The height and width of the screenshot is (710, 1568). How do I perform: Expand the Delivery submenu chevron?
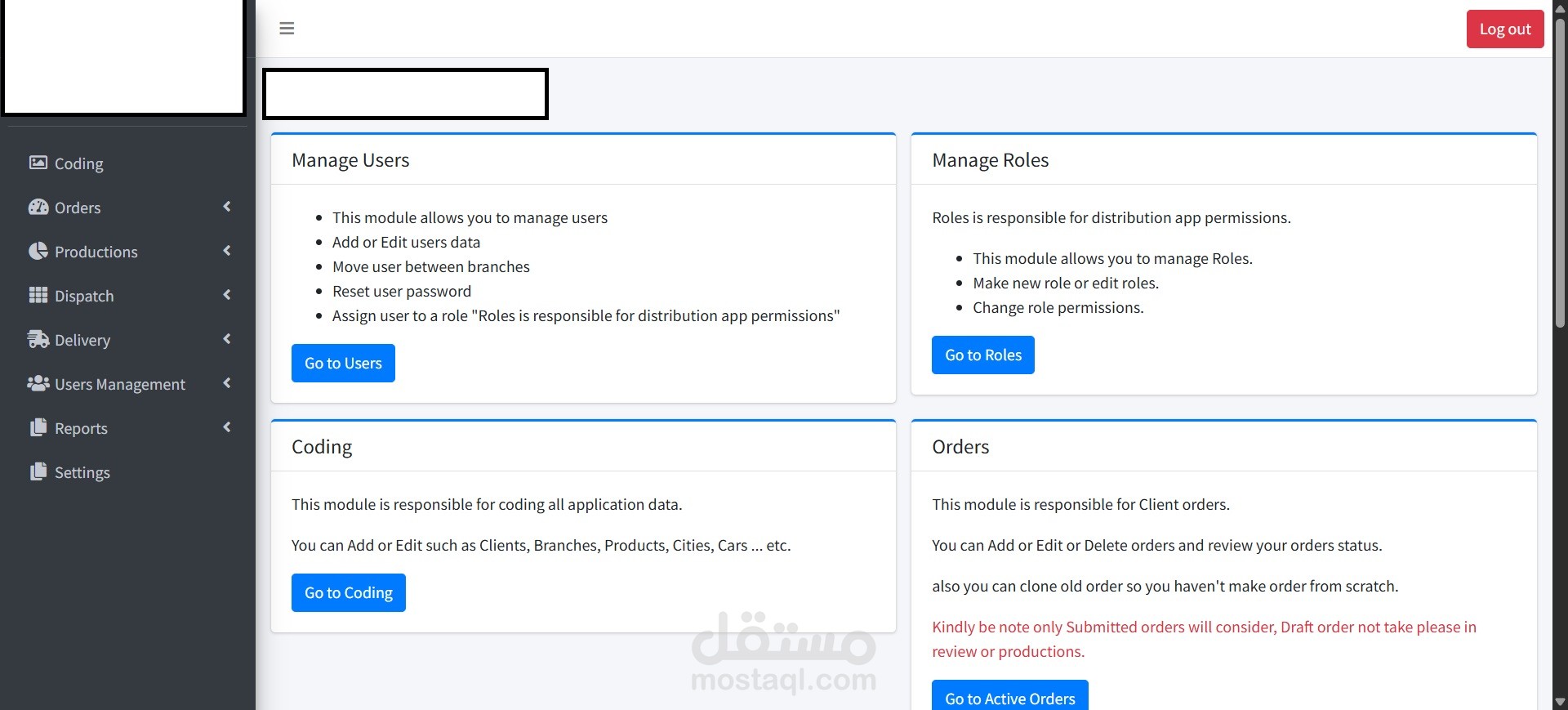click(x=227, y=339)
